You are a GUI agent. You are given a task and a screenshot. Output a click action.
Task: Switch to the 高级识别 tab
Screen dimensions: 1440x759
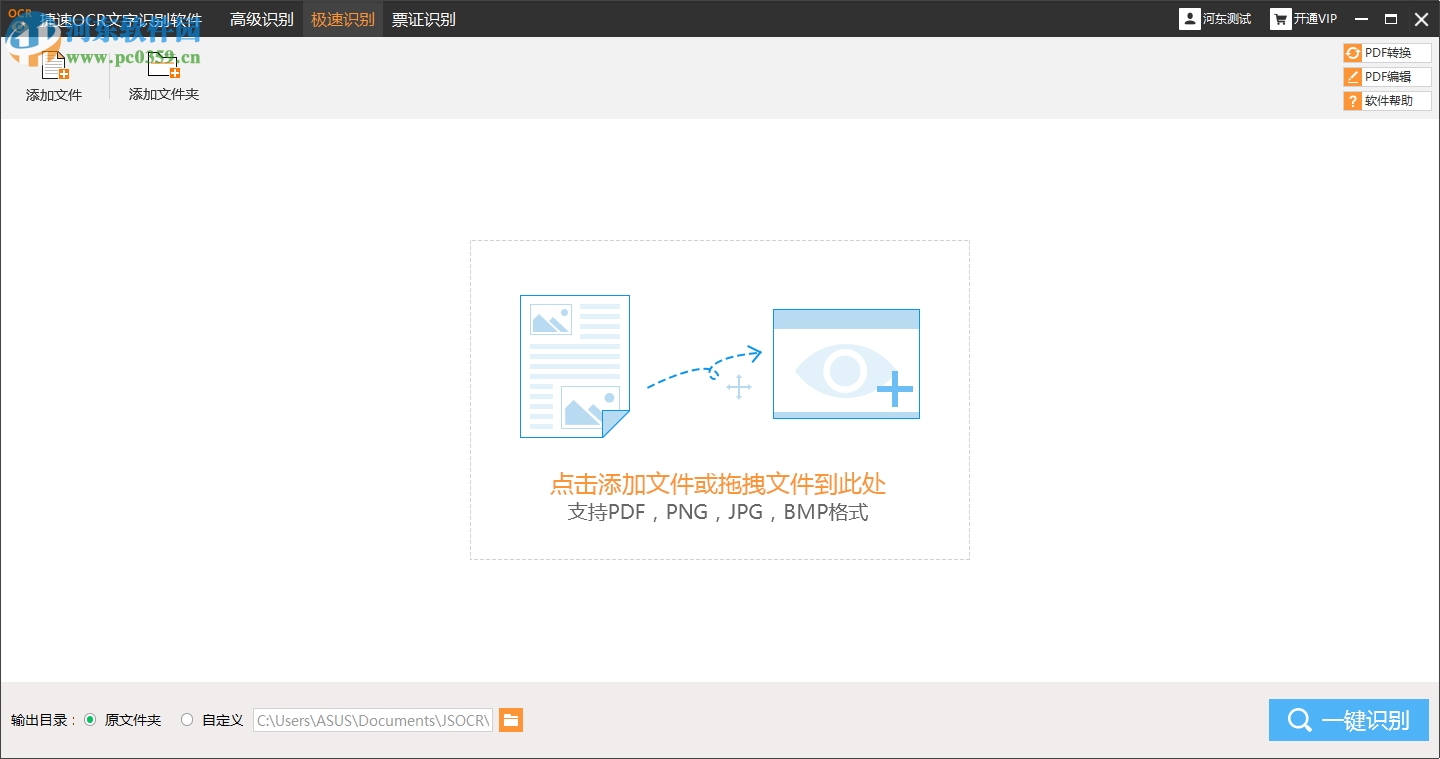pyautogui.click(x=261, y=18)
